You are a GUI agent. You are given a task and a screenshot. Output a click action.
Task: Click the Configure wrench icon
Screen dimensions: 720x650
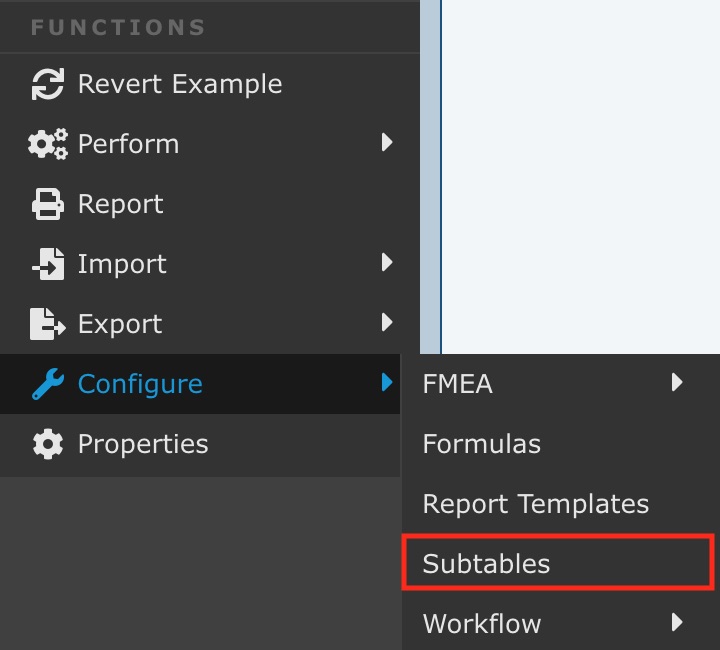point(47,384)
